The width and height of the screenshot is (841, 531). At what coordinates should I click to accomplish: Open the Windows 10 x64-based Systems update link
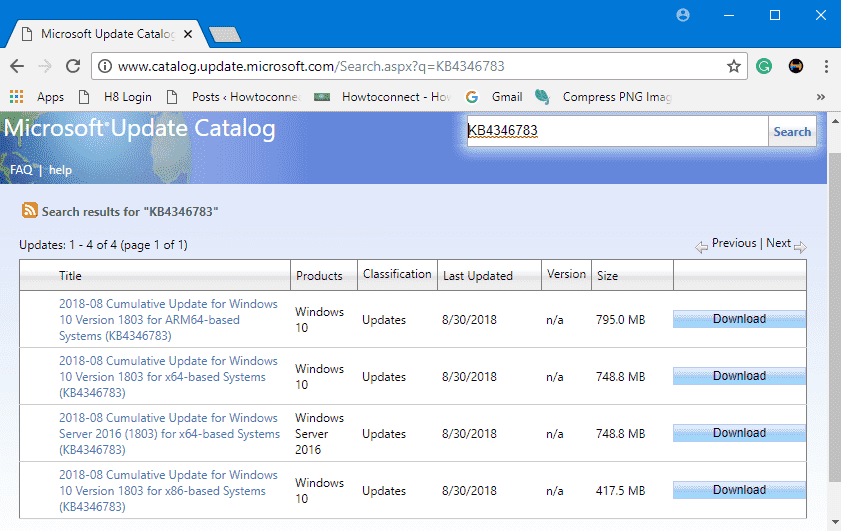click(168, 377)
